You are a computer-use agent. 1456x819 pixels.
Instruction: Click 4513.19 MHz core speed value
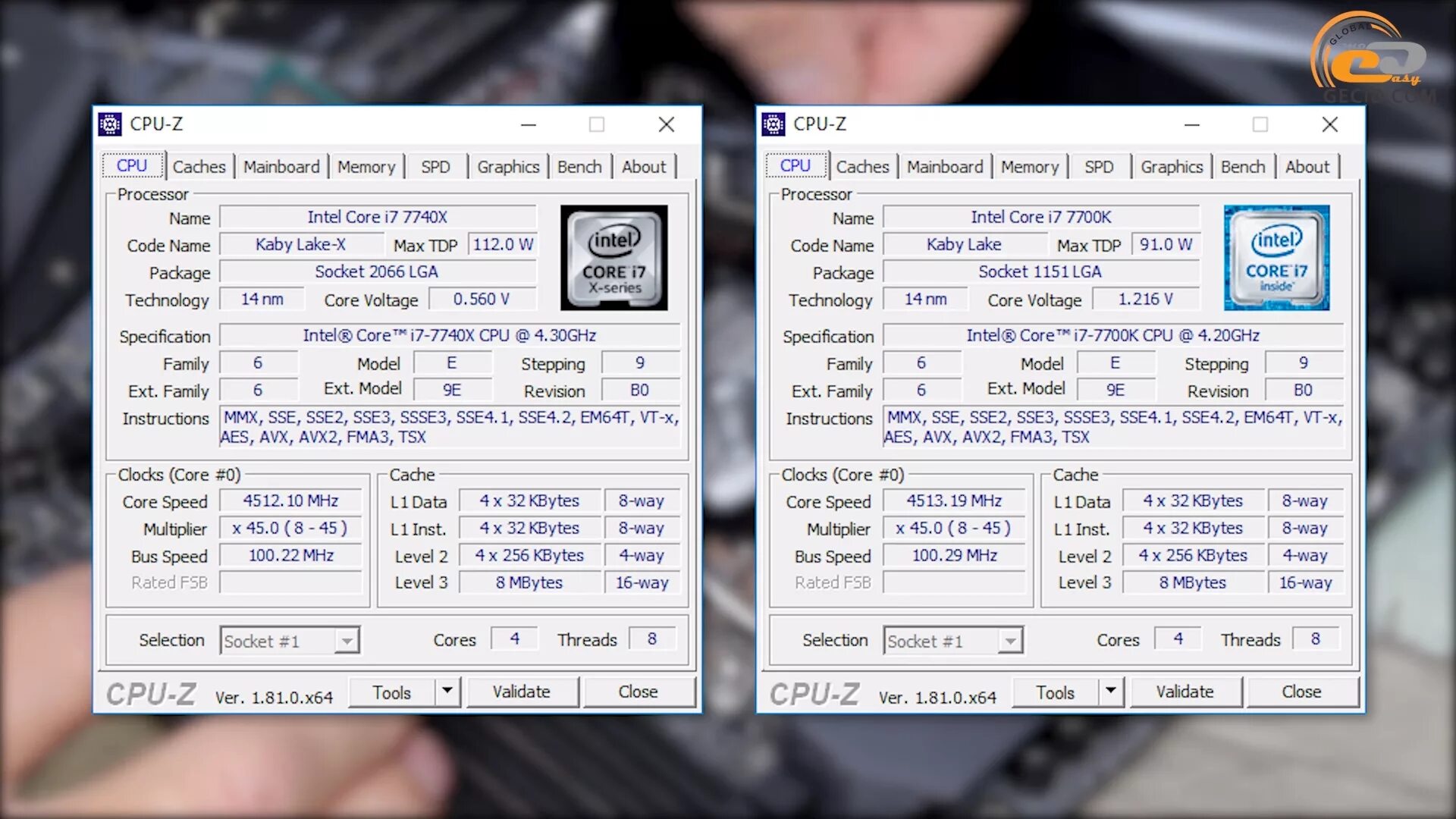(955, 500)
